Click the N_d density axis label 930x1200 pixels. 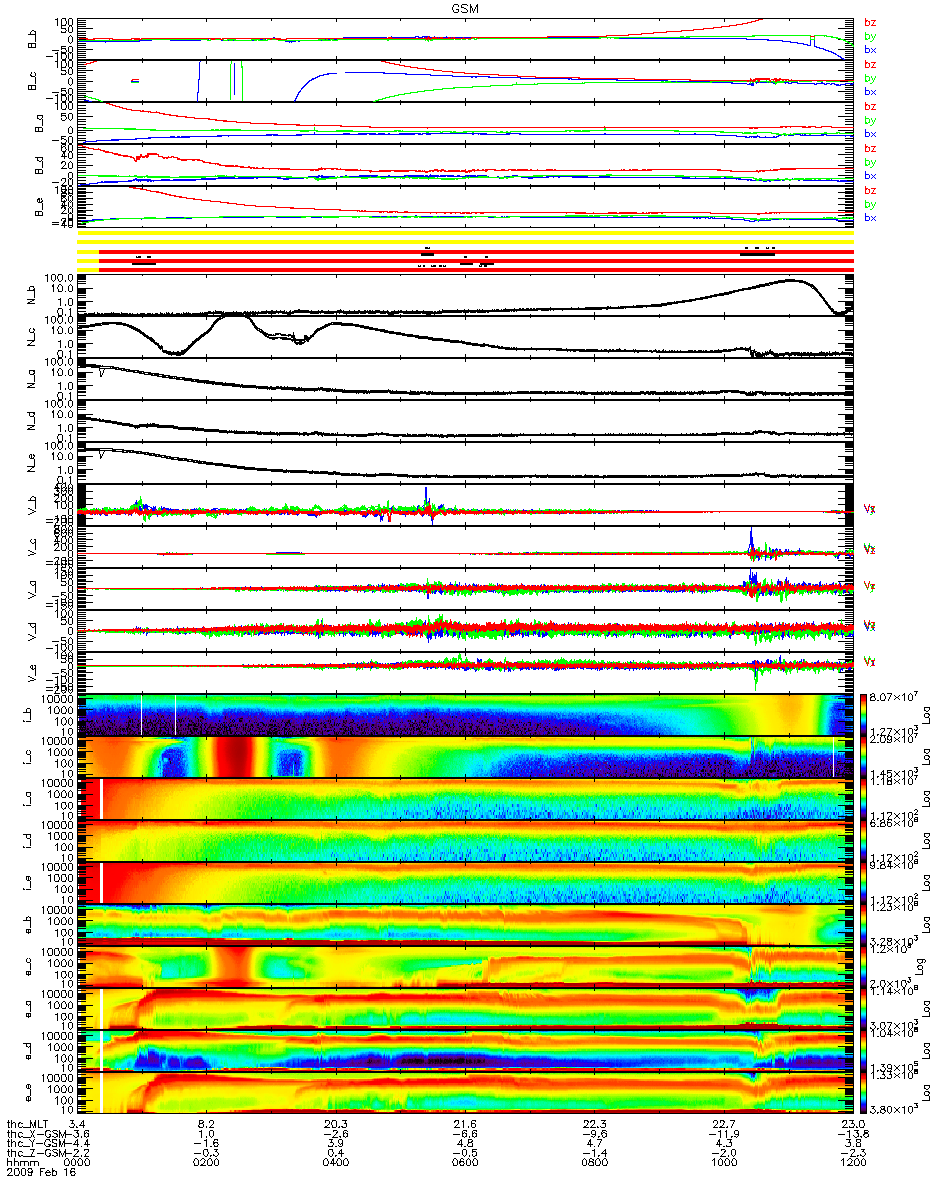[30, 422]
